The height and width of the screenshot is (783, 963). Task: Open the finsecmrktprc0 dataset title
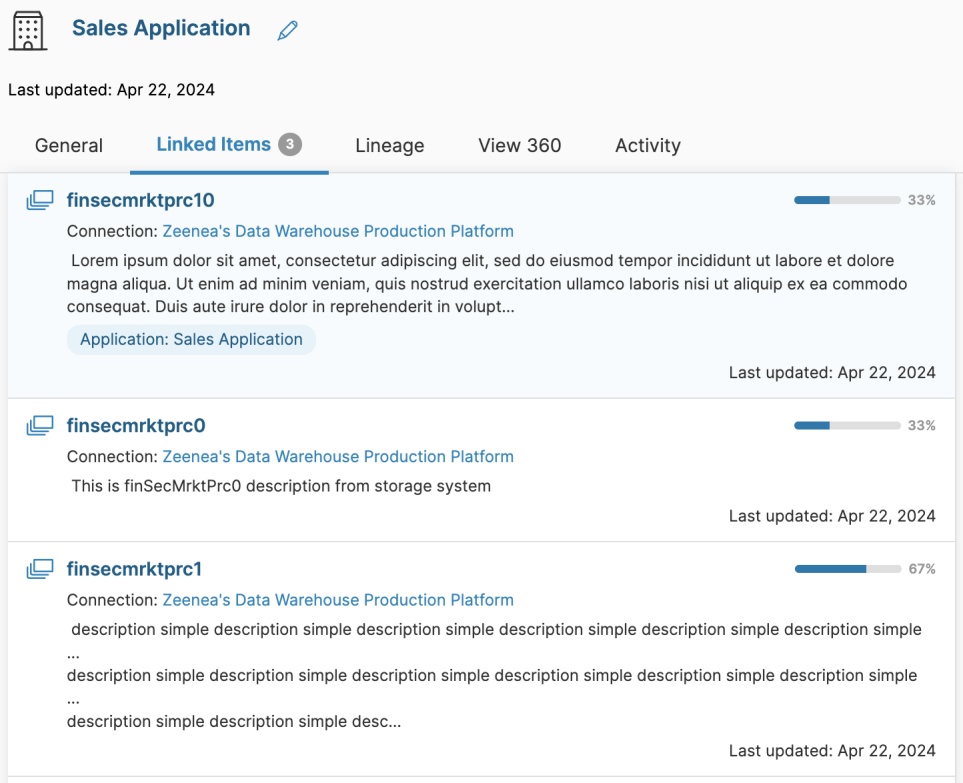point(136,426)
